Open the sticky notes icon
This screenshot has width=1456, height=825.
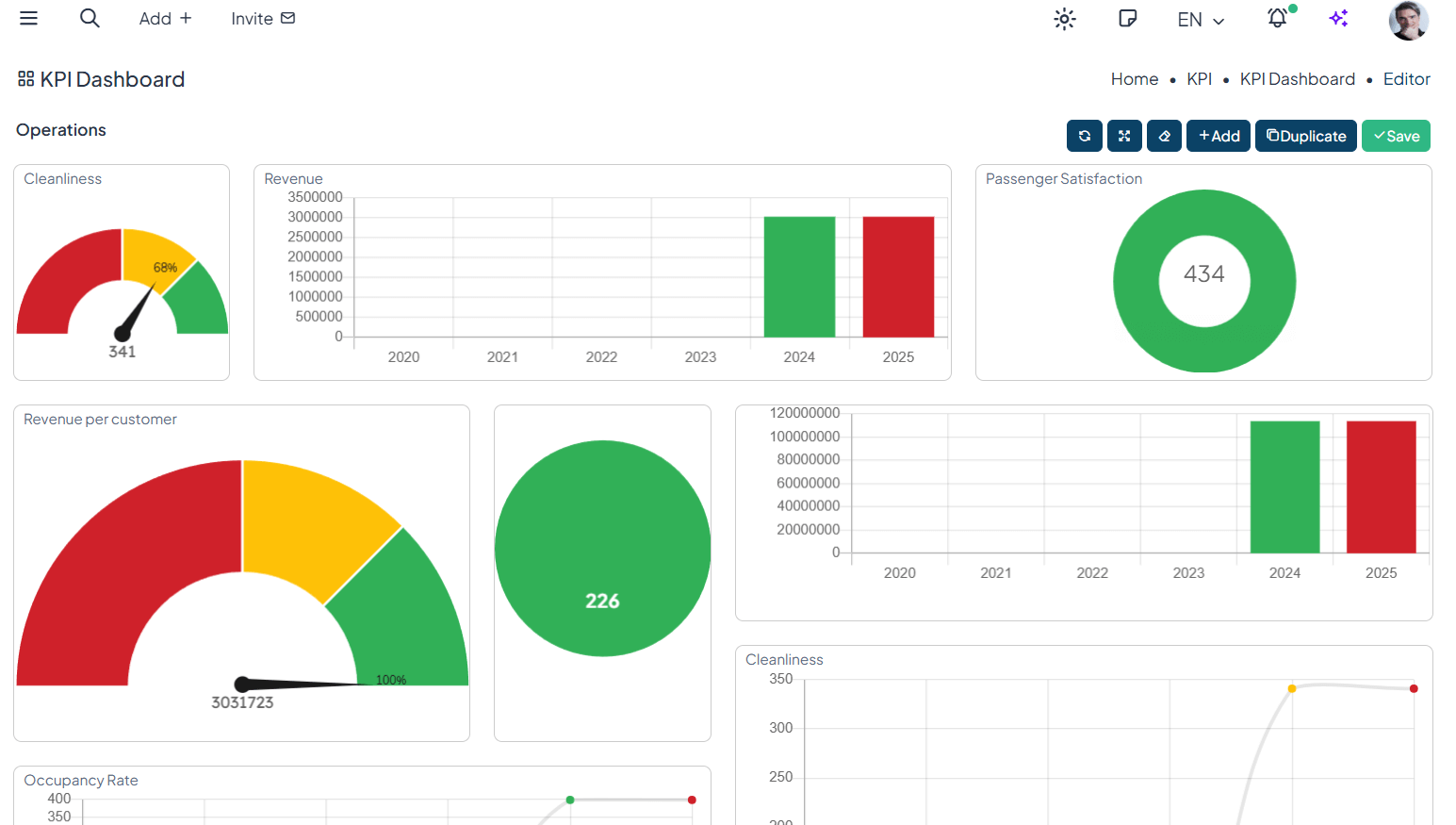point(1127,19)
